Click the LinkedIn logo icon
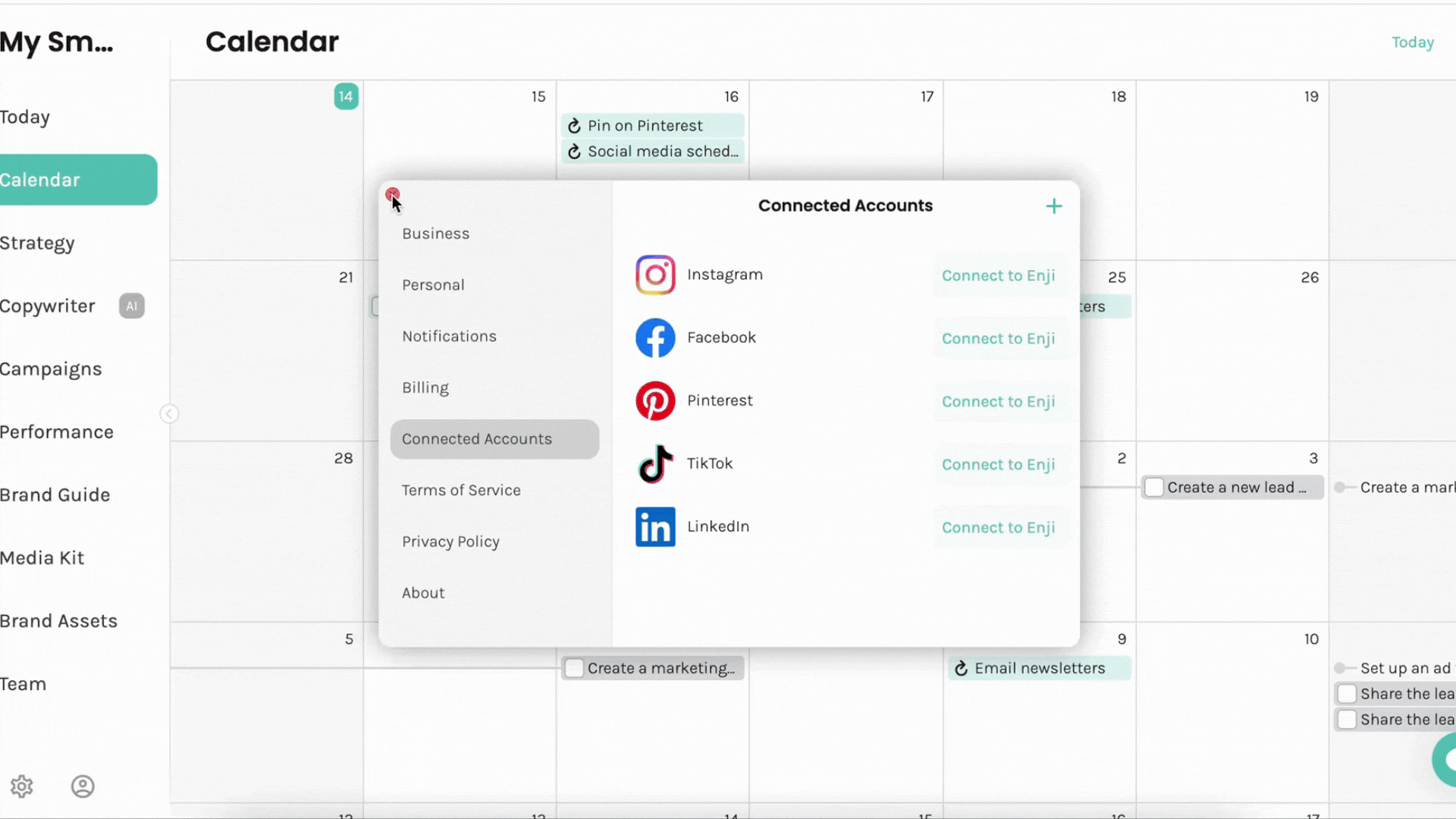Image resolution: width=1456 pixels, height=819 pixels. point(655,527)
